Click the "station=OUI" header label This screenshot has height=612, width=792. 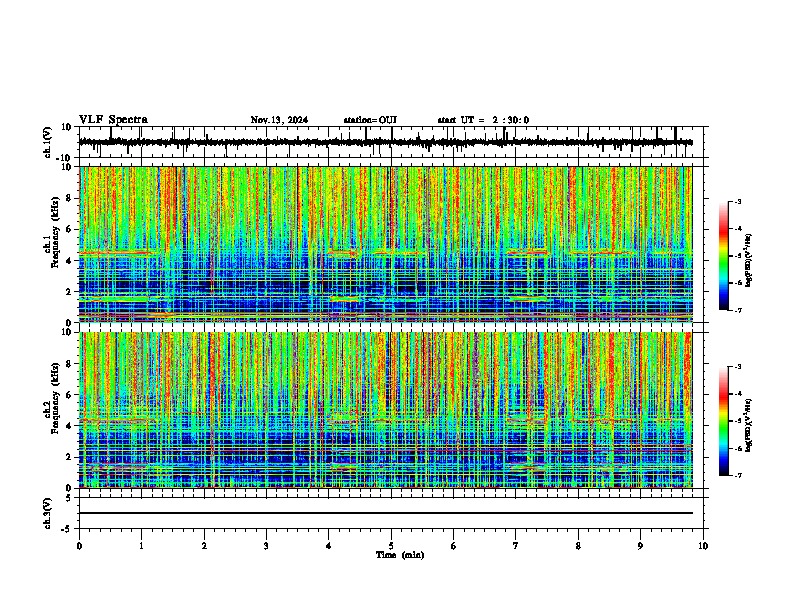coord(370,120)
